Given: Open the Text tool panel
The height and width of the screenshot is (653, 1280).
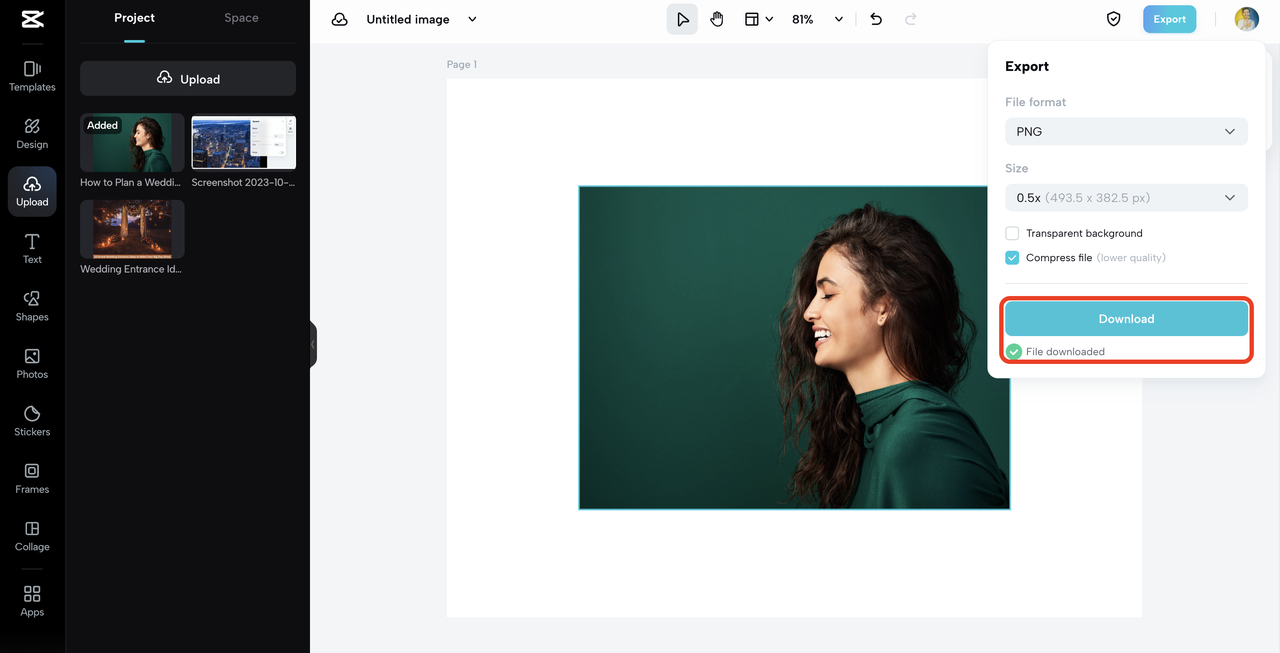Looking at the screenshot, I should pos(32,248).
